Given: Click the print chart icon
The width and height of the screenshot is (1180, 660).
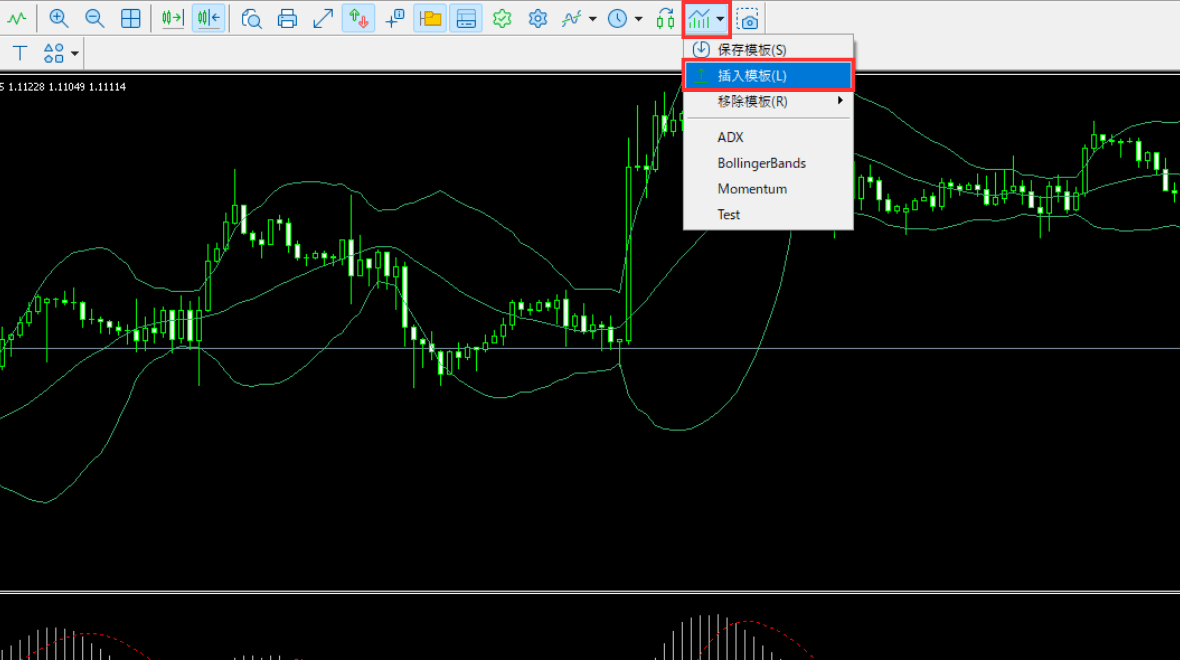Looking at the screenshot, I should (x=287, y=18).
